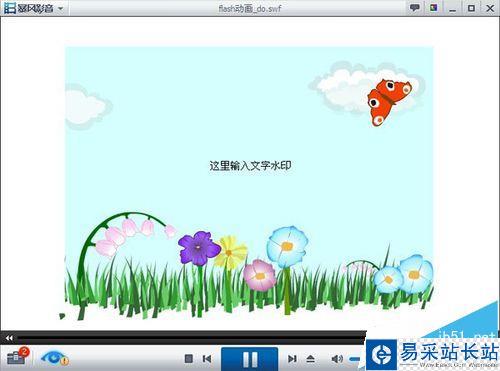Pause the video with the blue pause button

pyautogui.click(x=250, y=359)
